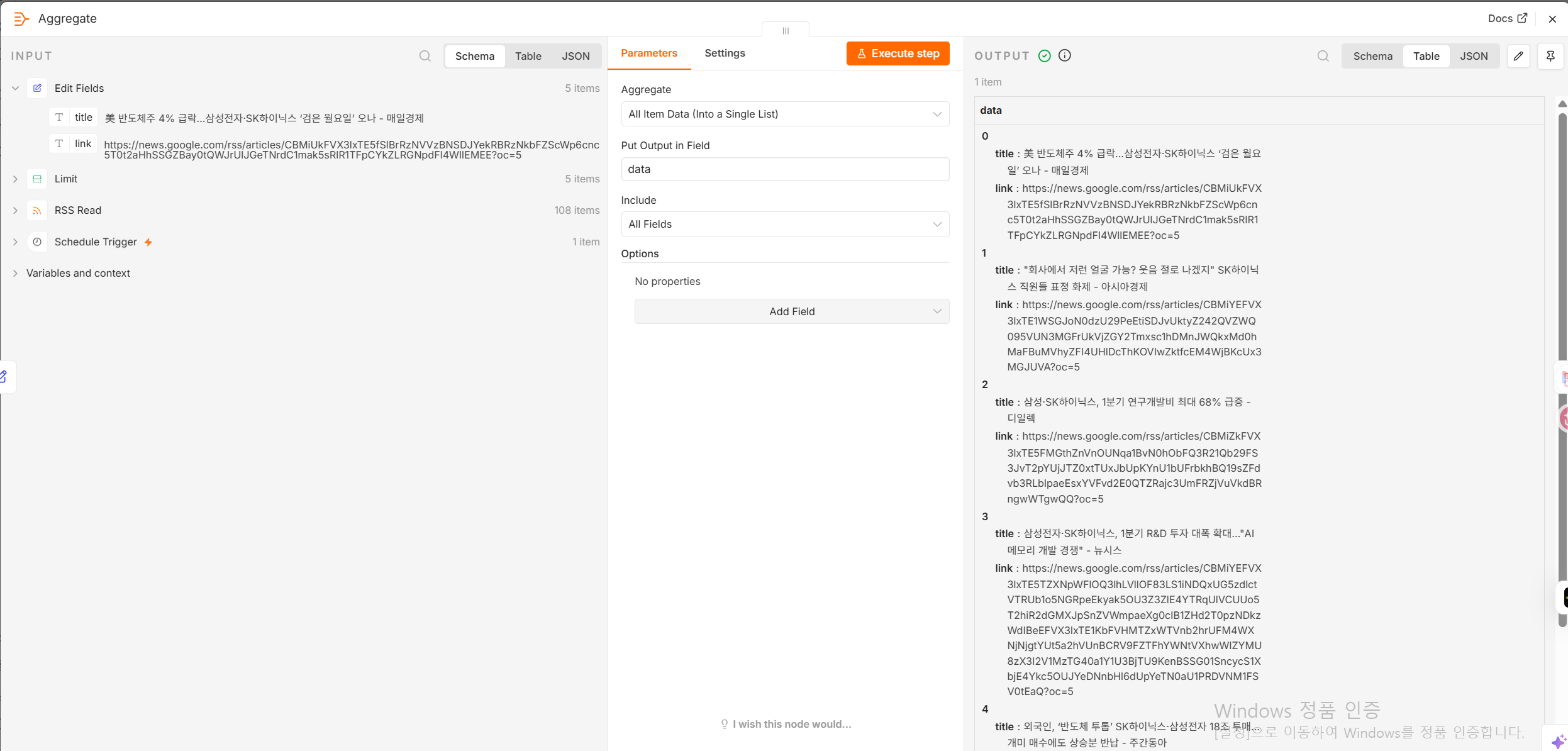Switch input view to Schema

(x=475, y=56)
